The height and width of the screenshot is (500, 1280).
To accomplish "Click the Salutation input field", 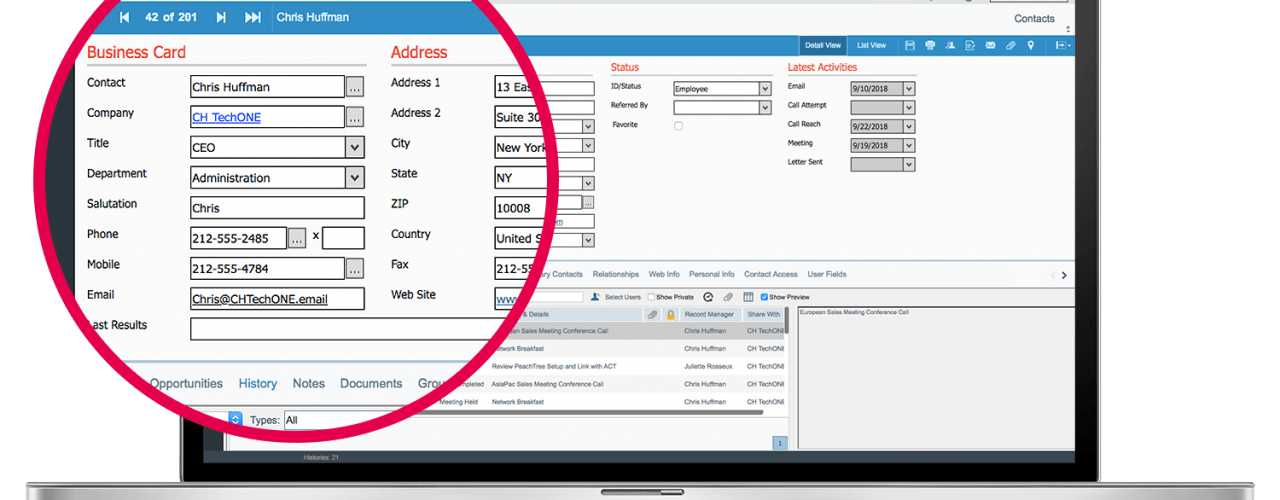I will pyautogui.click(x=277, y=208).
